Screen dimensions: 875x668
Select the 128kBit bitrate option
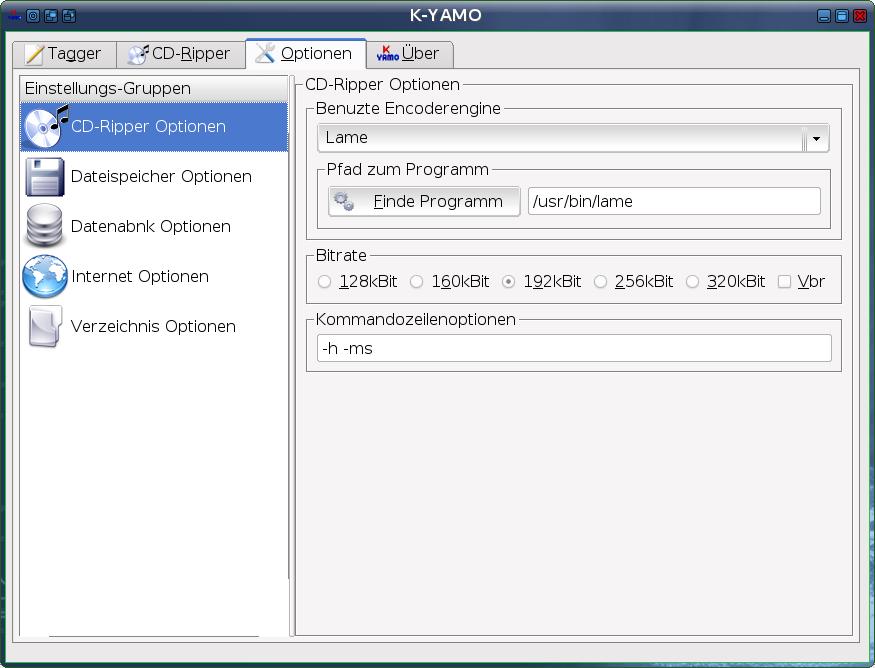click(x=357, y=282)
